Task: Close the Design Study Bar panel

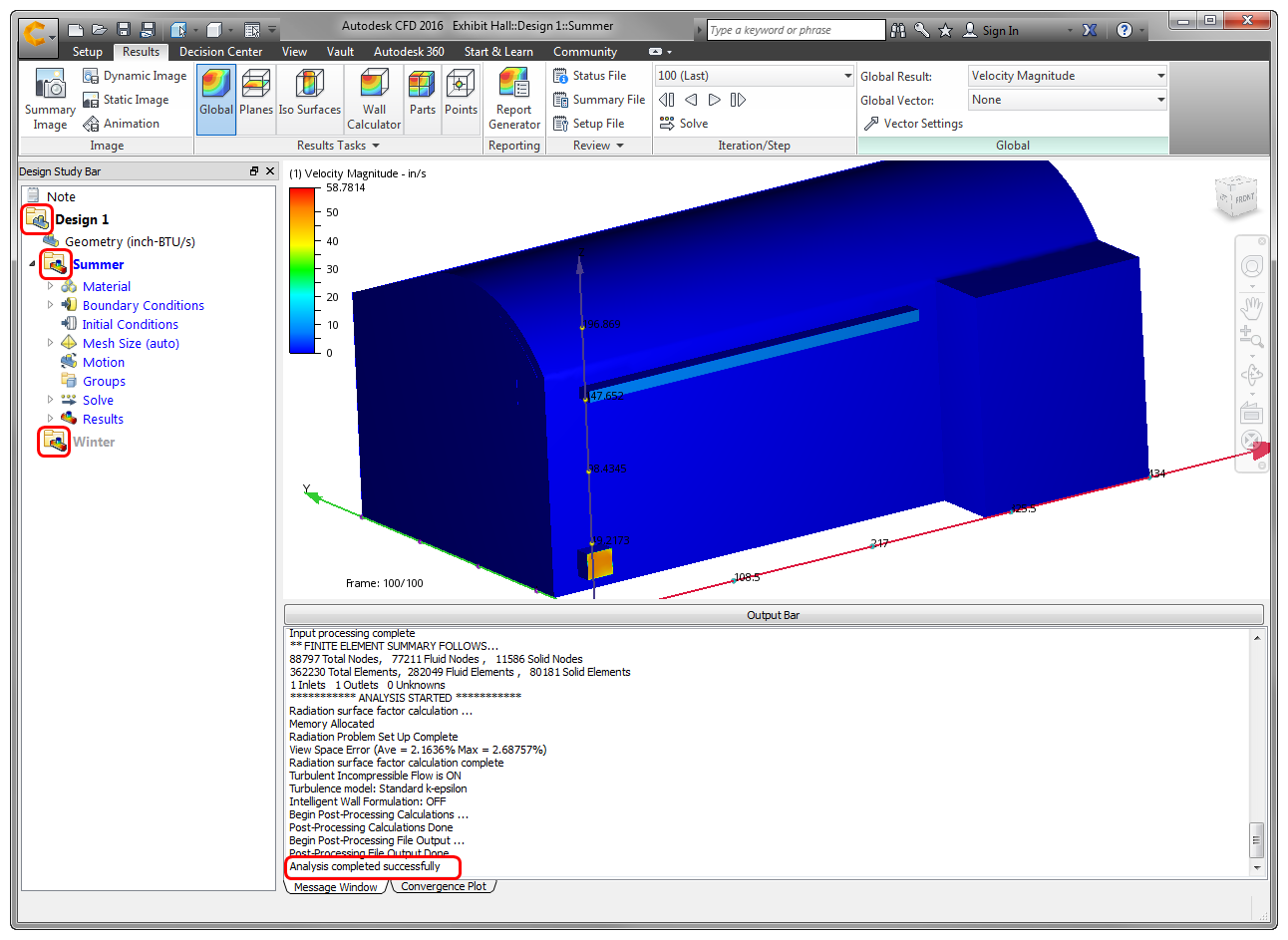Action: [269, 171]
